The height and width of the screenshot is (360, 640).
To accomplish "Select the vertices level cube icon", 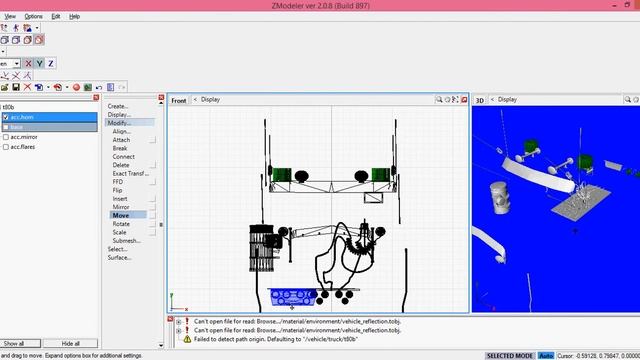I will click(x=4, y=40).
